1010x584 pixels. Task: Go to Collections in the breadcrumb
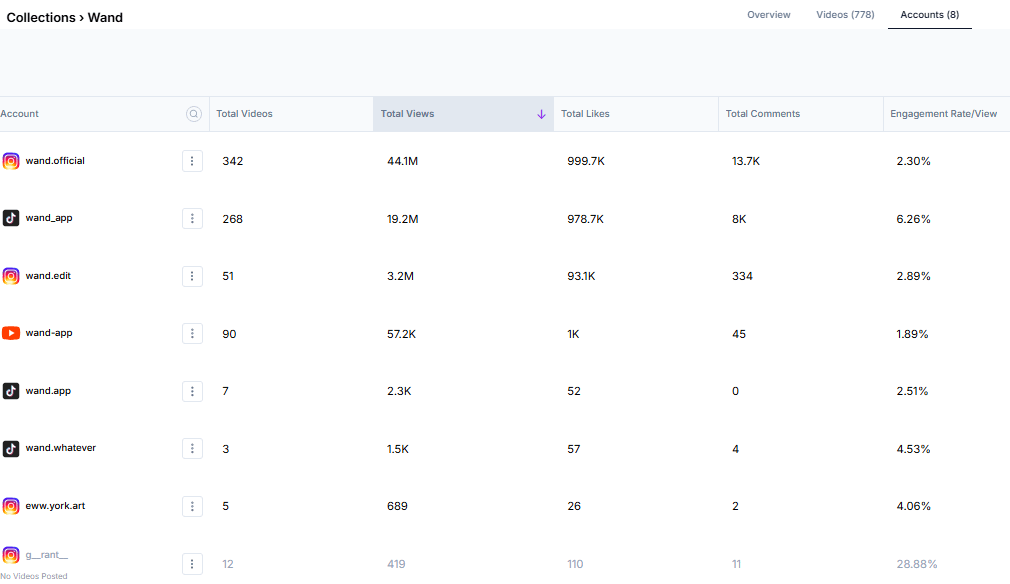[x=40, y=17]
